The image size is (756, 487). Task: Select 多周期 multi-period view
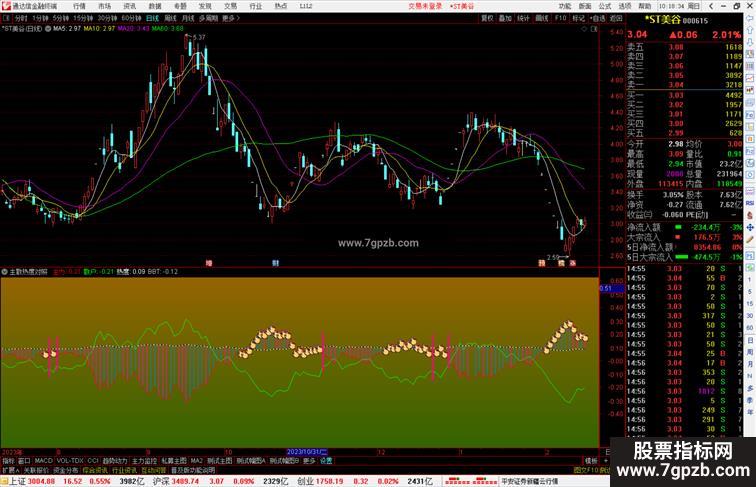coord(208,18)
